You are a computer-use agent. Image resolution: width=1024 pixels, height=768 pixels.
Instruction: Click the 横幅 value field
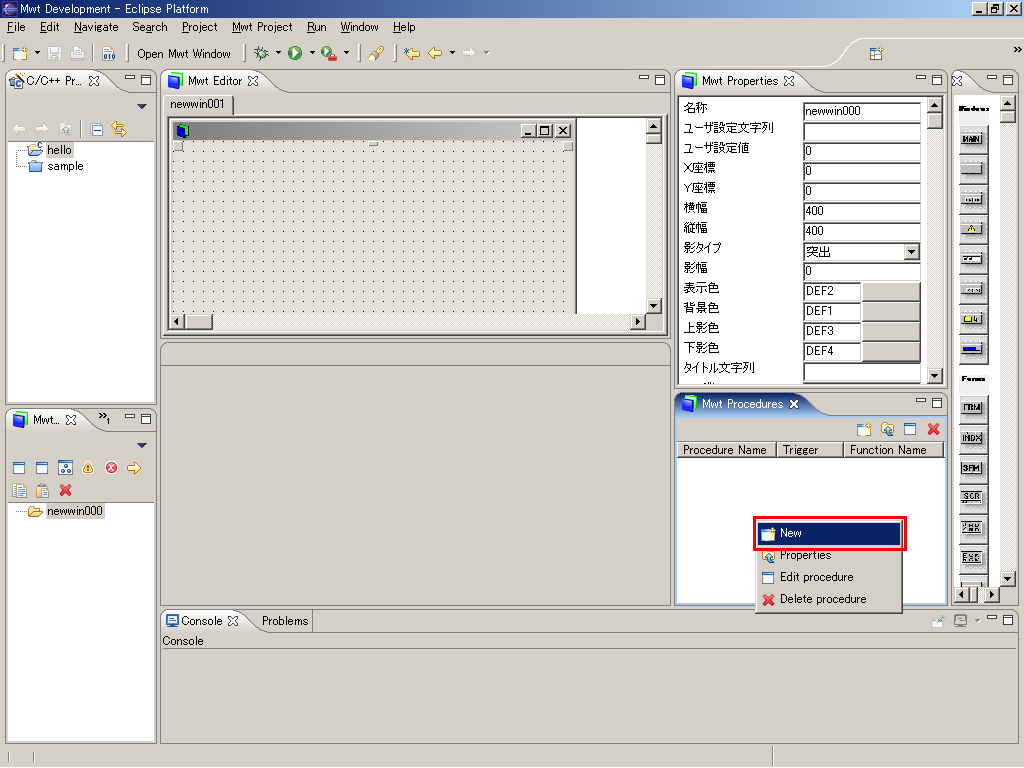click(x=861, y=211)
